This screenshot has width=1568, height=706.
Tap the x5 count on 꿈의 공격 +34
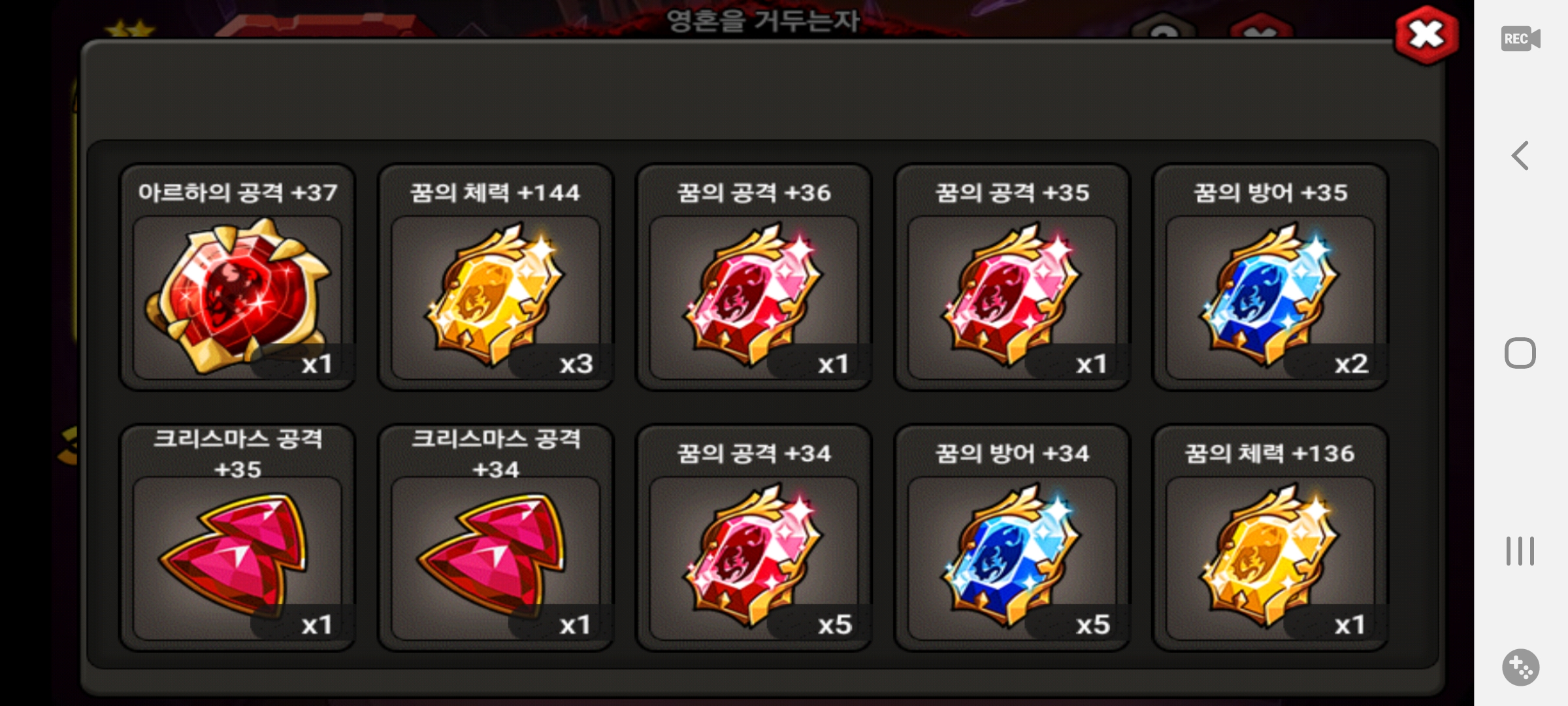[835, 625]
